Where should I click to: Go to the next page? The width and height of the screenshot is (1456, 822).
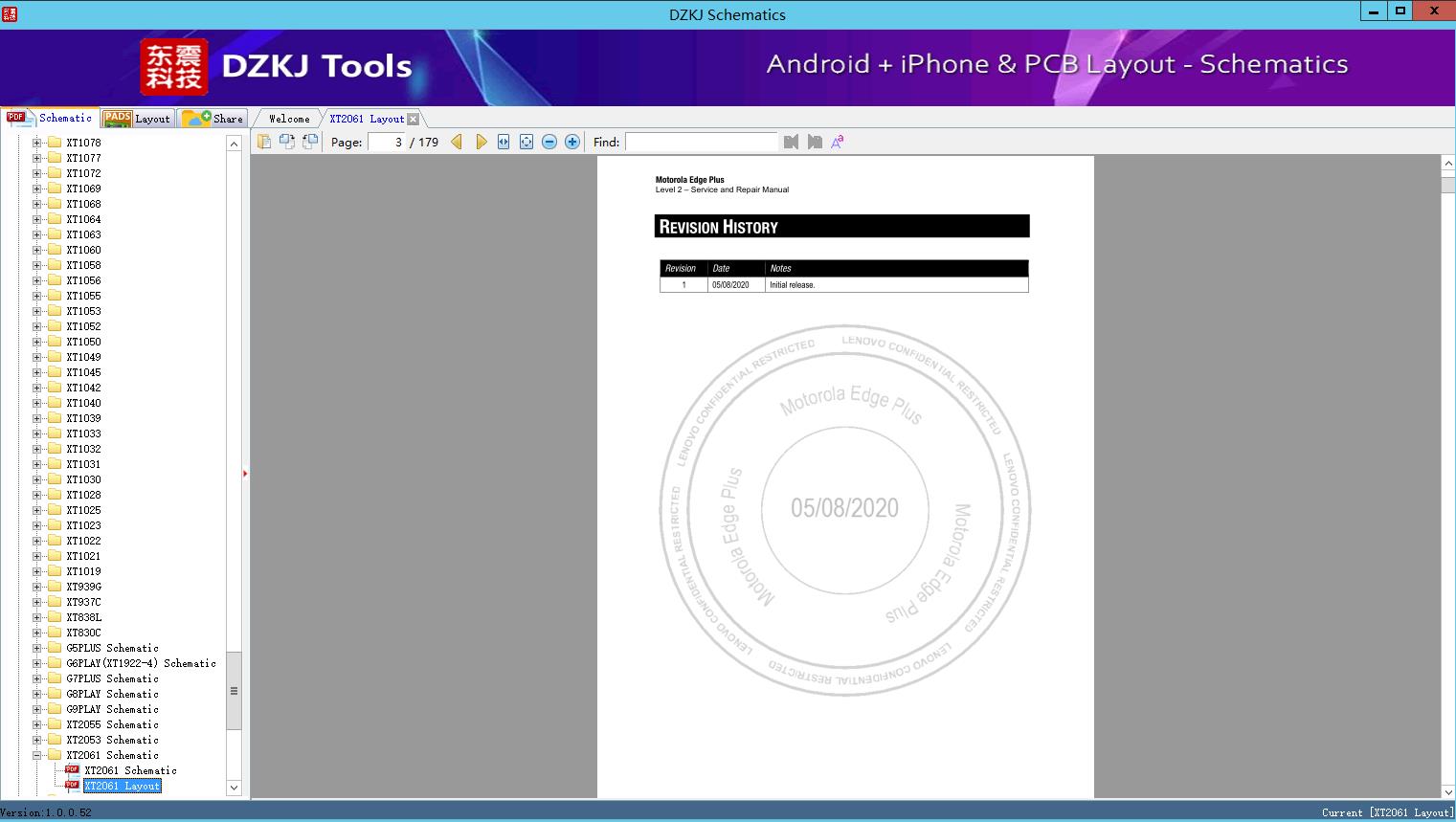click(x=481, y=142)
